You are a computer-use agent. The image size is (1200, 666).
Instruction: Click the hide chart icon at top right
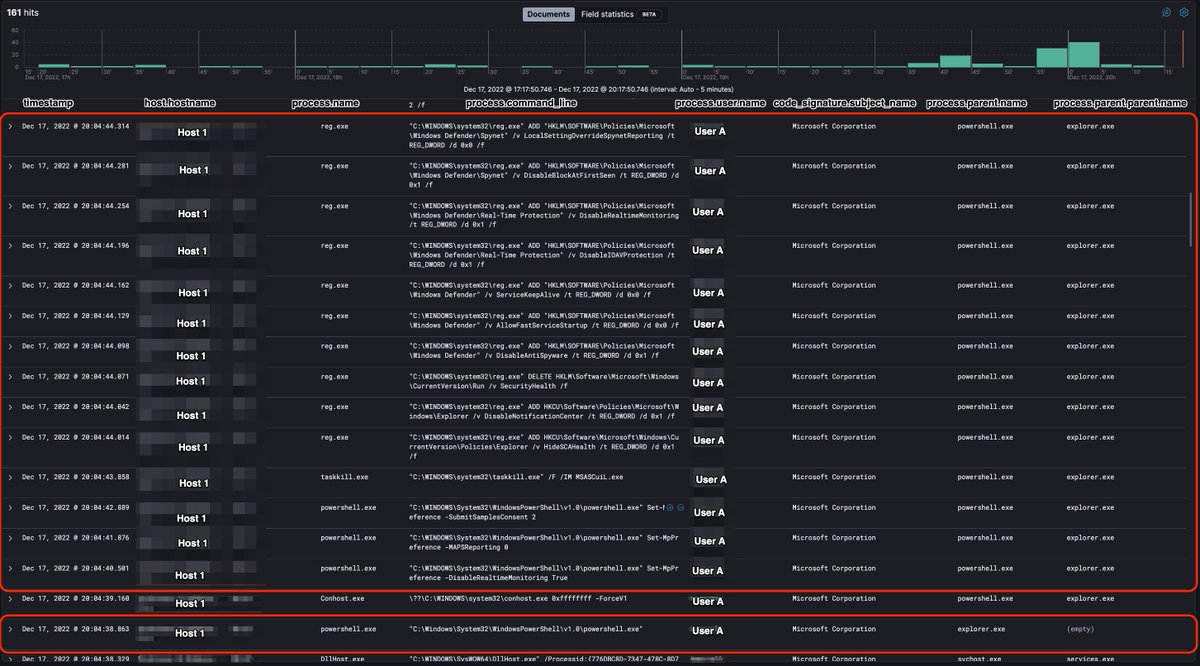click(x=1166, y=13)
